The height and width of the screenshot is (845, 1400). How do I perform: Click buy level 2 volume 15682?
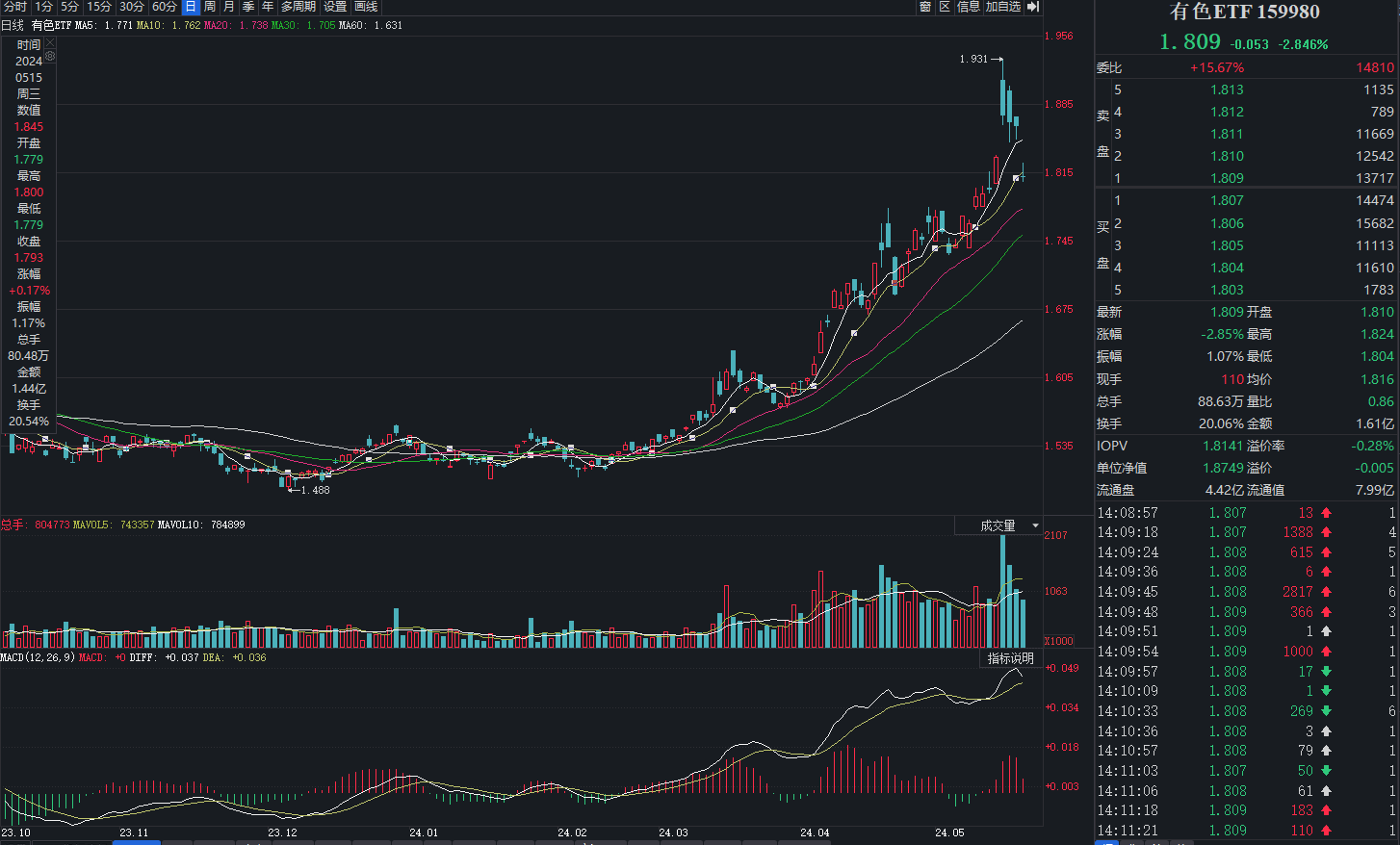tap(1375, 223)
